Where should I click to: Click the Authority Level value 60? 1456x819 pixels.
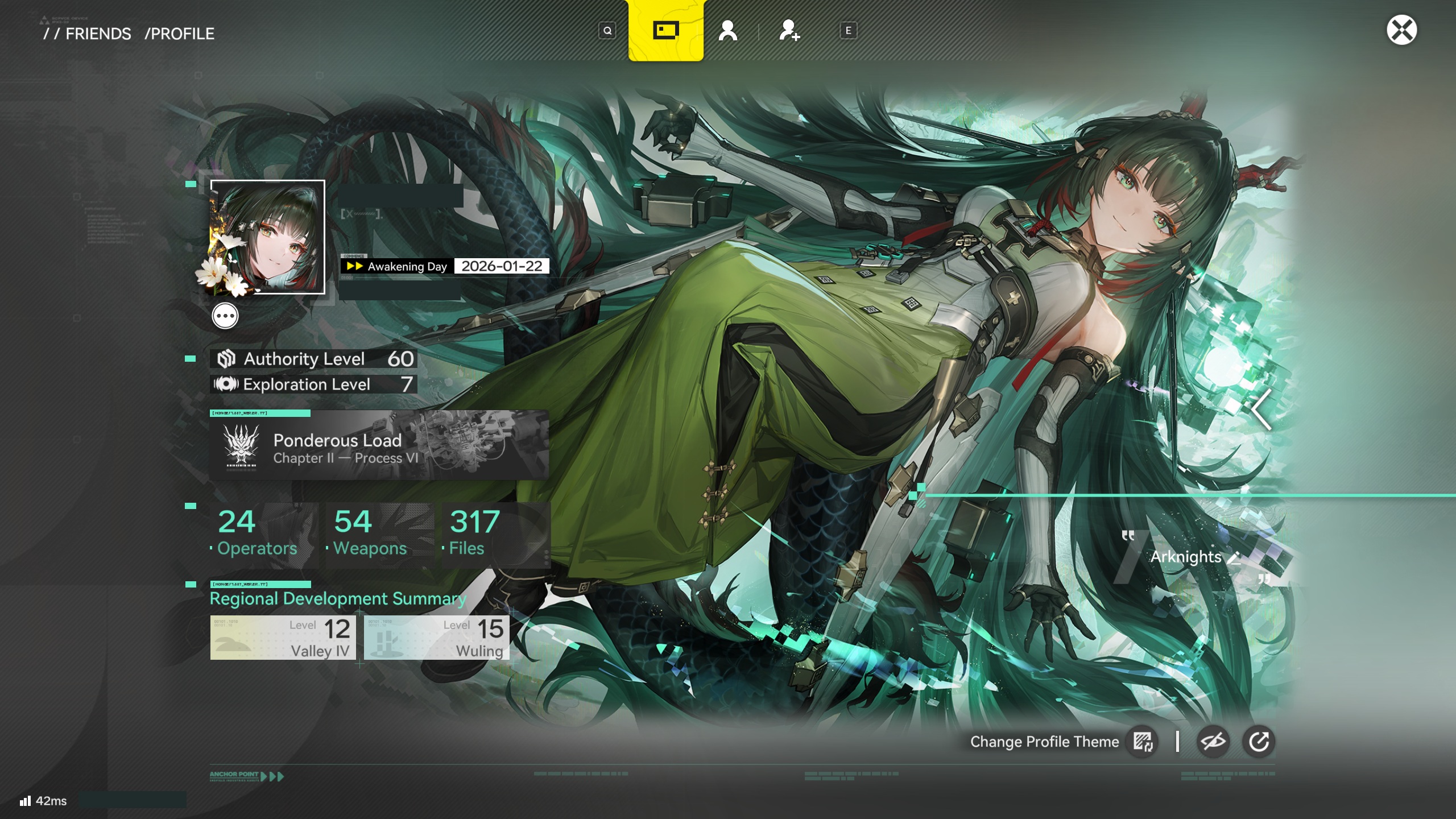[400, 359]
